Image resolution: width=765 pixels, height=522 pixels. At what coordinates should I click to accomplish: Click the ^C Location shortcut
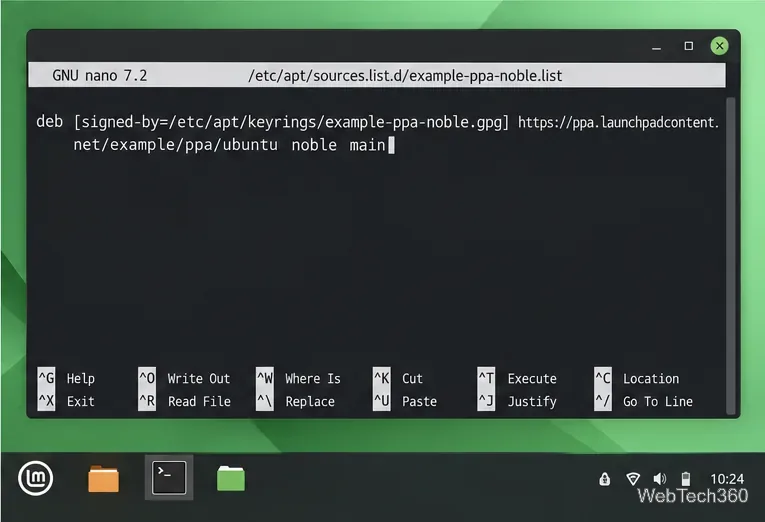point(637,379)
